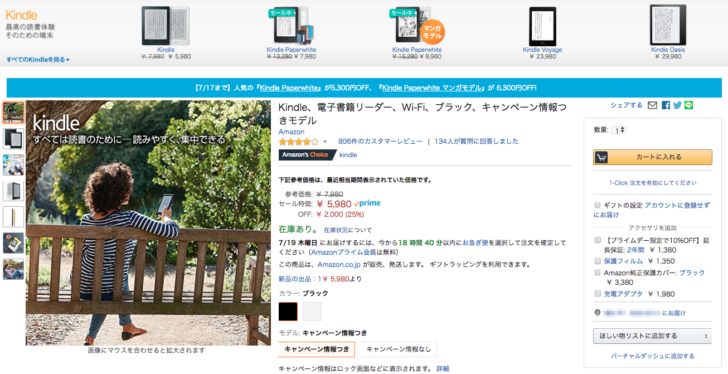The height and width of the screenshot is (374, 728).
Task: Share on Twitter icon
Action: [x=677, y=105]
